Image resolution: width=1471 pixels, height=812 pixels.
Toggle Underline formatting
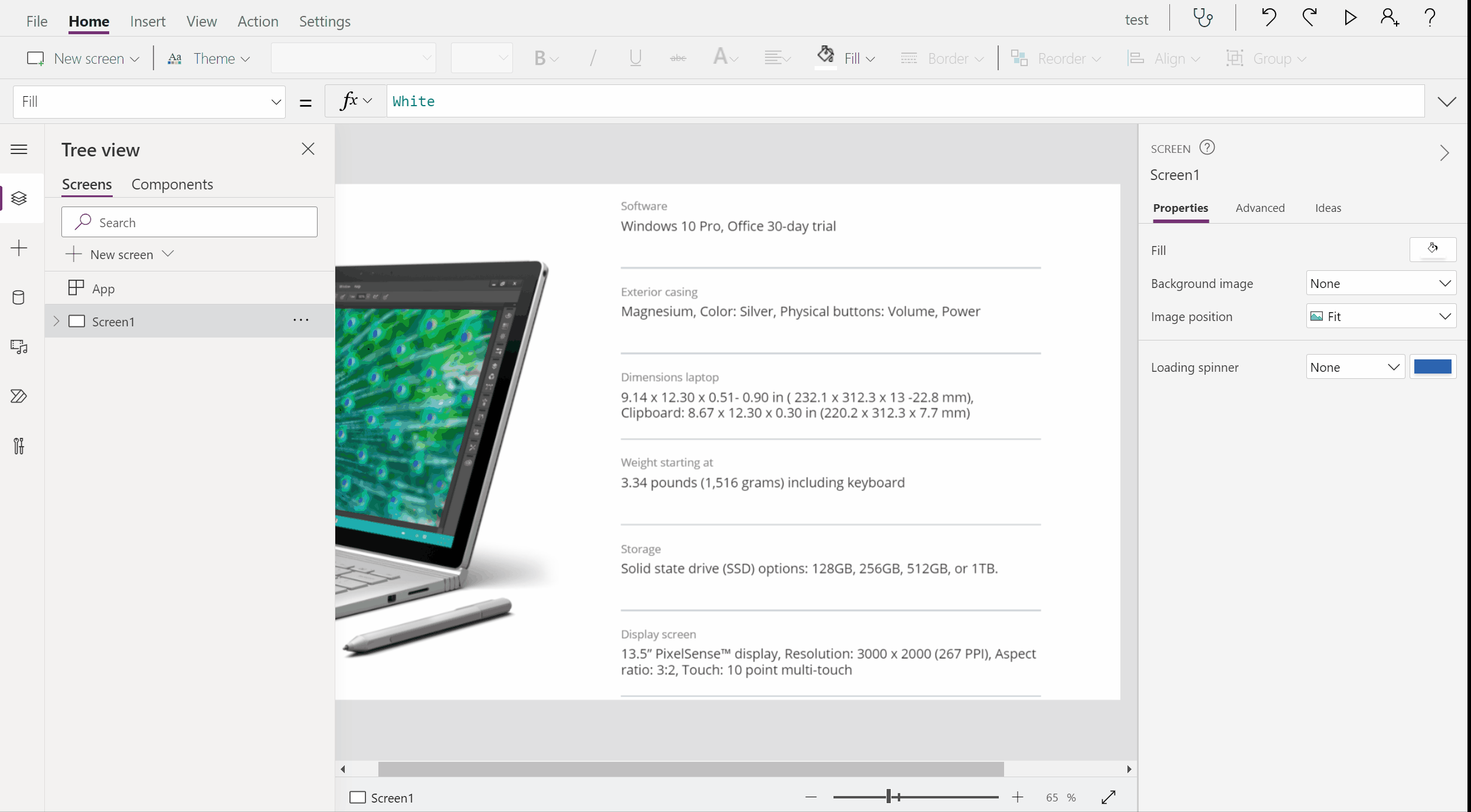[635, 58]
